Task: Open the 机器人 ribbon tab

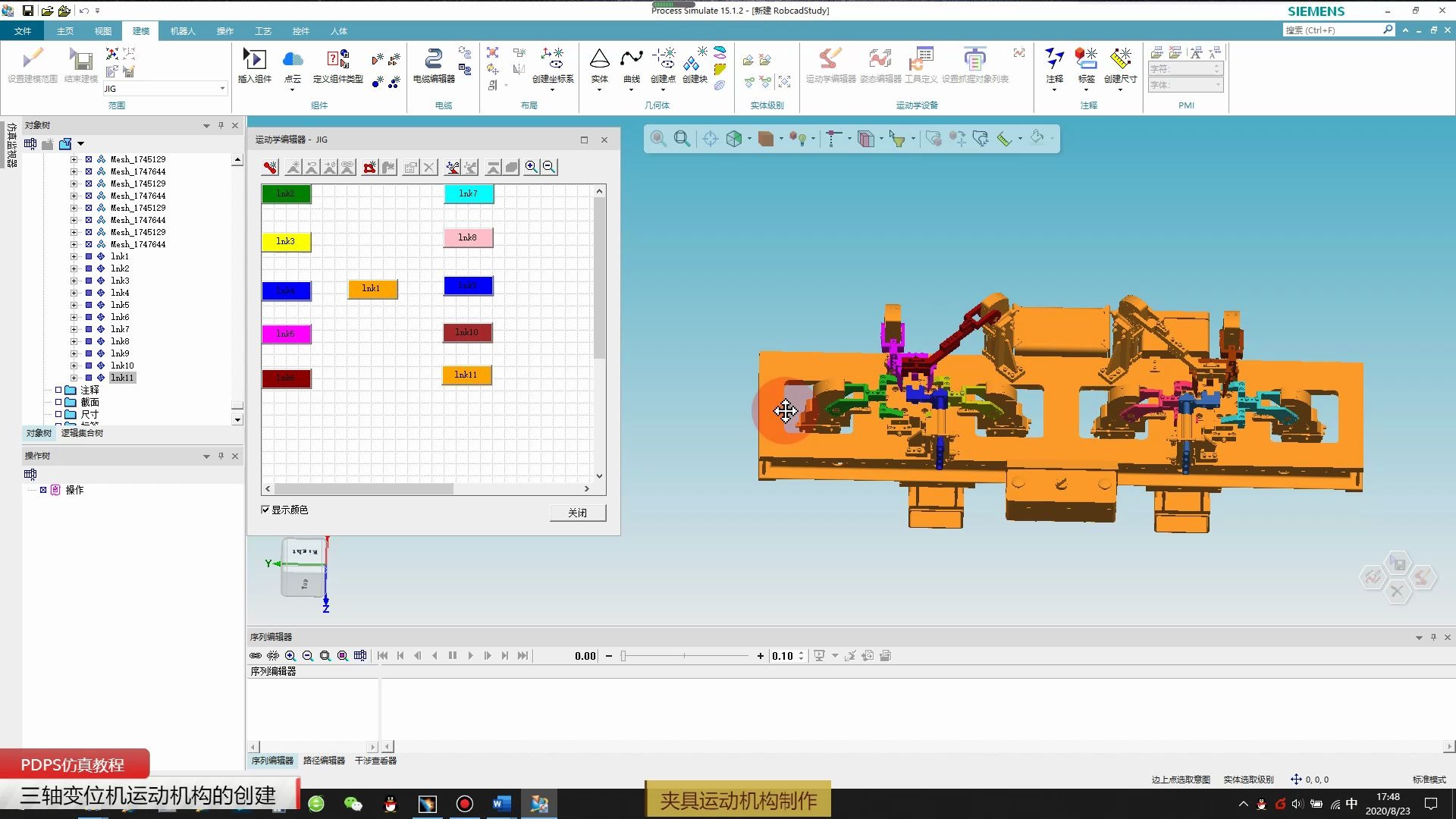Action: pyautogui.click(x=182, y=31)
